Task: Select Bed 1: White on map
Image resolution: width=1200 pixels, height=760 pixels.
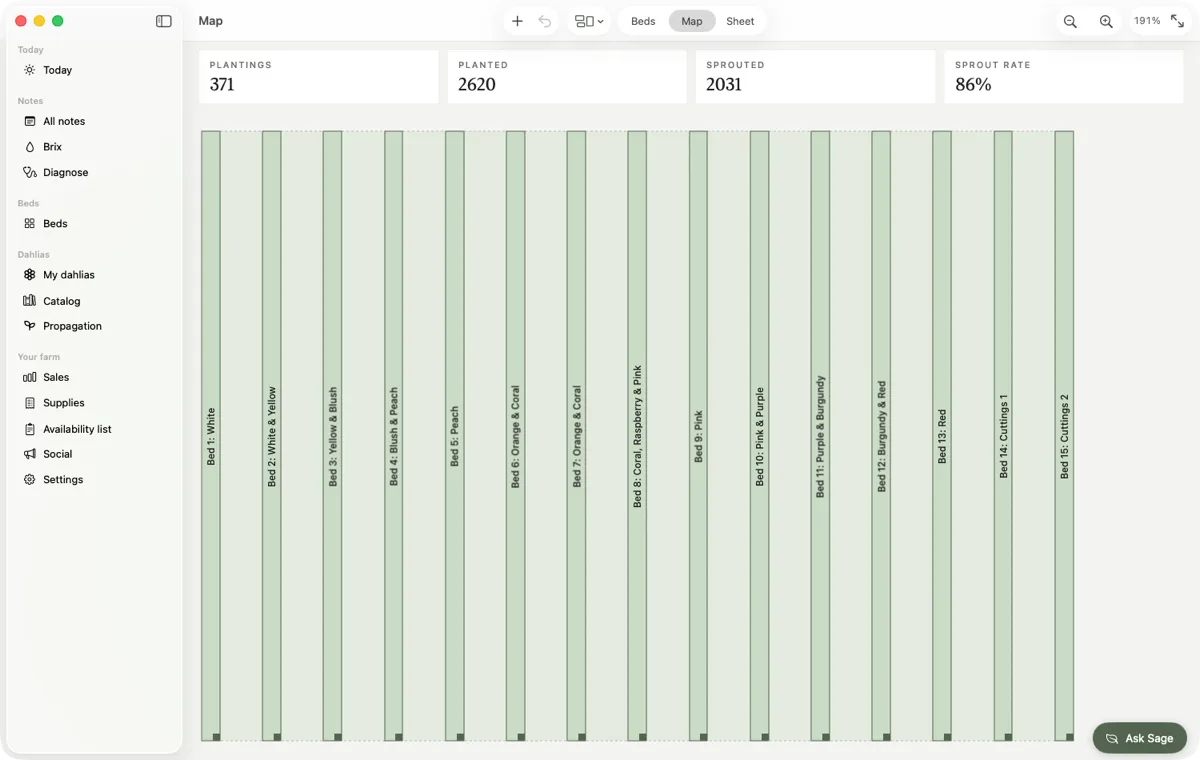Action: coord(211,436)
